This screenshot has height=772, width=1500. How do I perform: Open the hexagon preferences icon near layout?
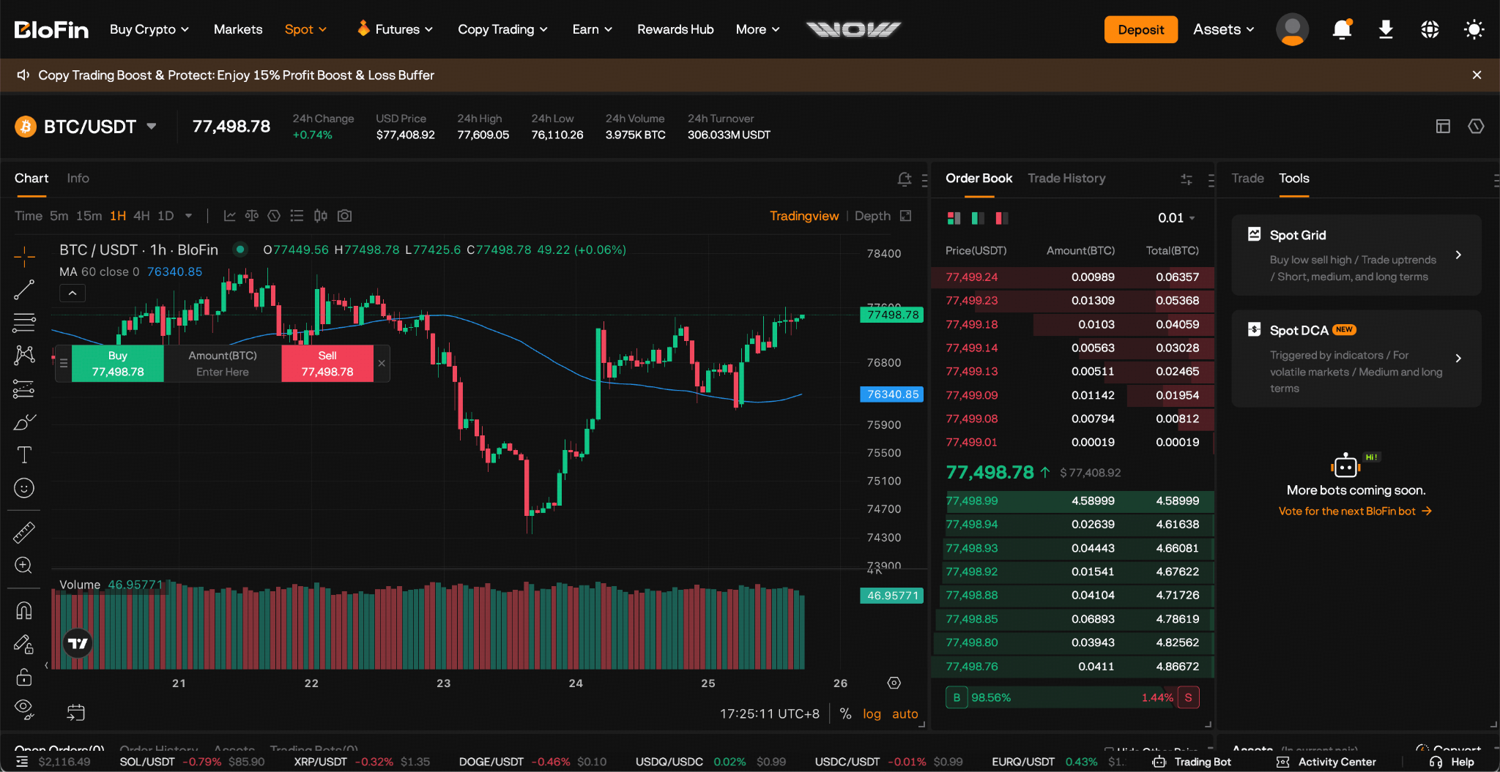tap(1476, 126)
